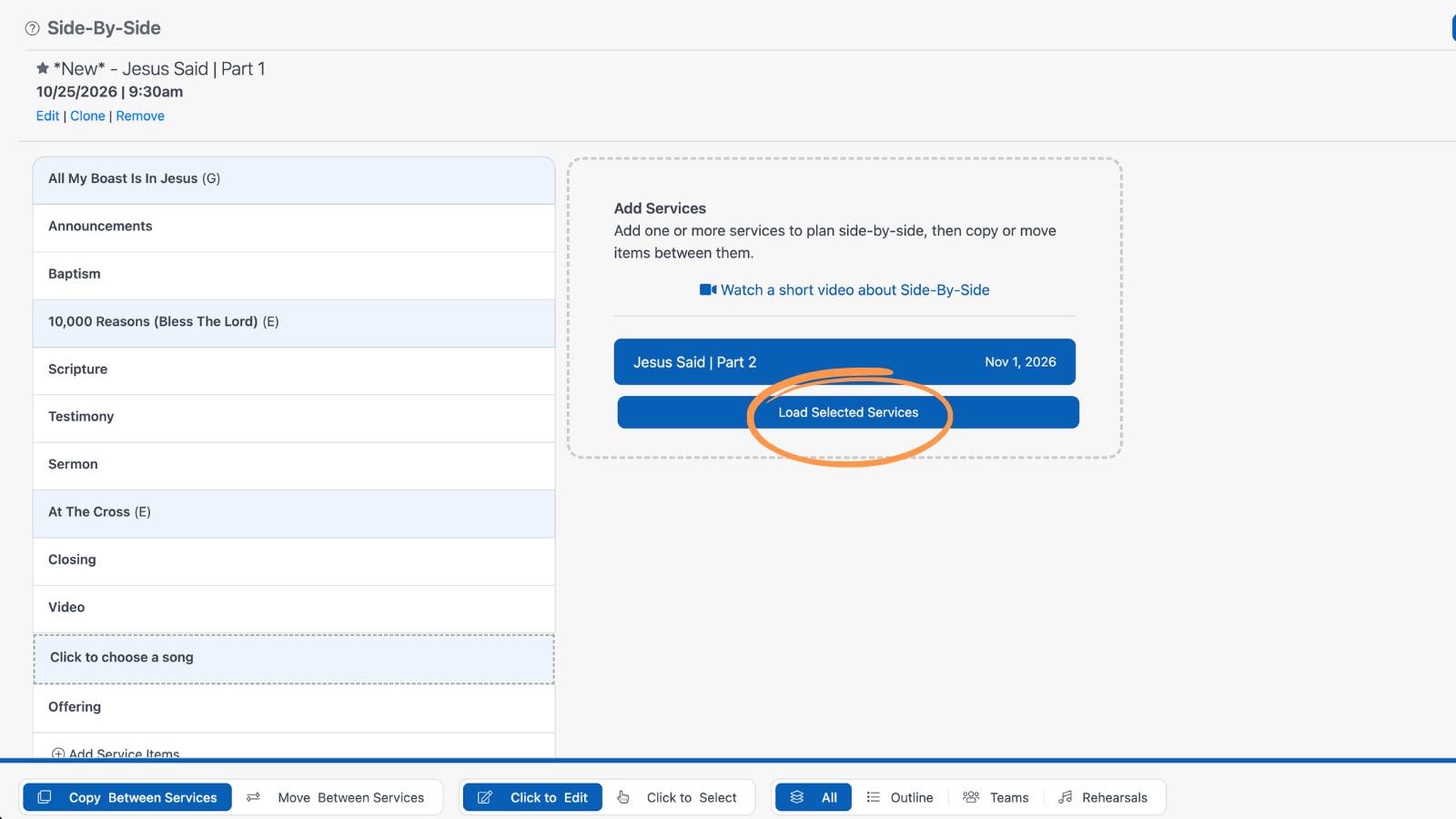Screen dimensions: 1456x819
Task: Enable Click to Select mode
Action: click(677, 797)
